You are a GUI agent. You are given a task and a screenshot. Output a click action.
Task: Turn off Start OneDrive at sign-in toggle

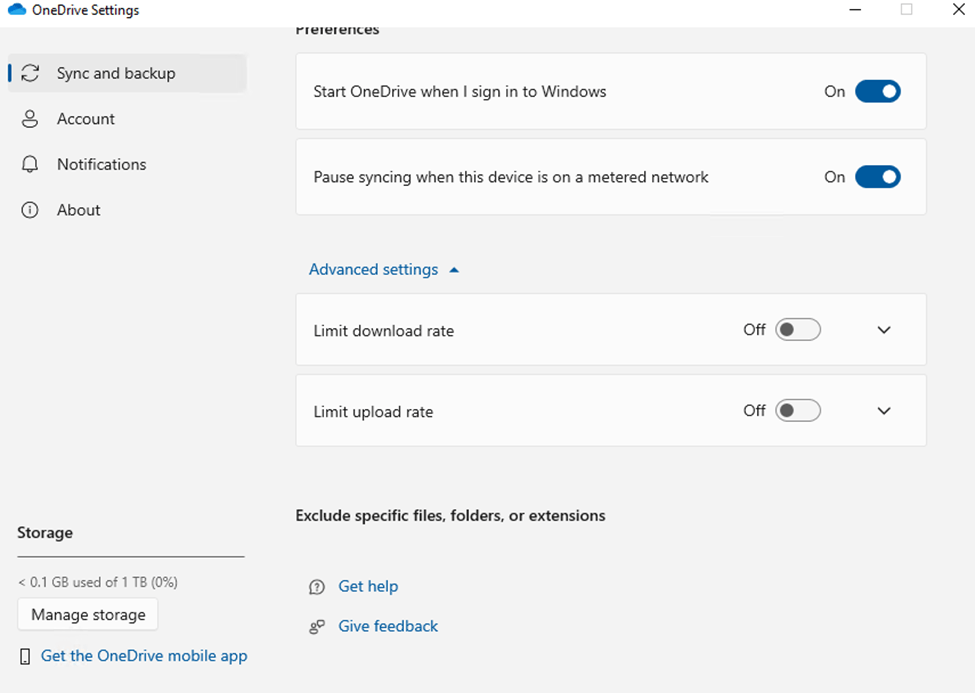coord(877,91)
